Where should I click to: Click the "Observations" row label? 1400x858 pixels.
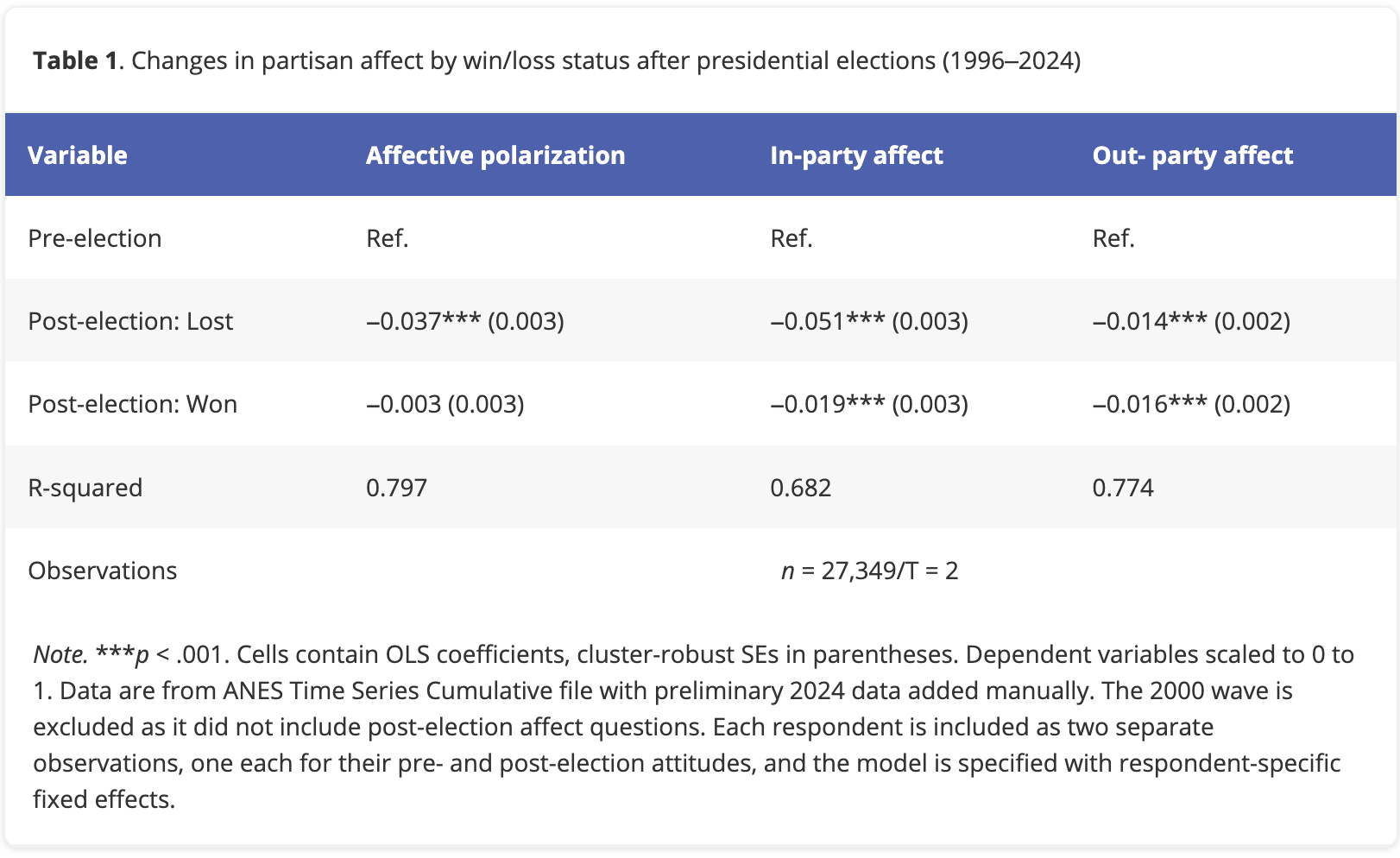[x=103, y=571]
